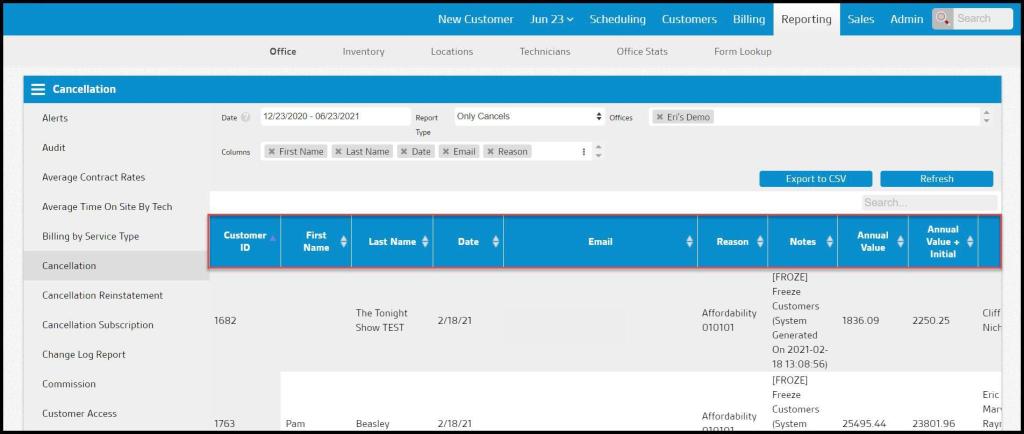Click the table Search box
Screen dimensions: 1024x434
click(928, 203)
